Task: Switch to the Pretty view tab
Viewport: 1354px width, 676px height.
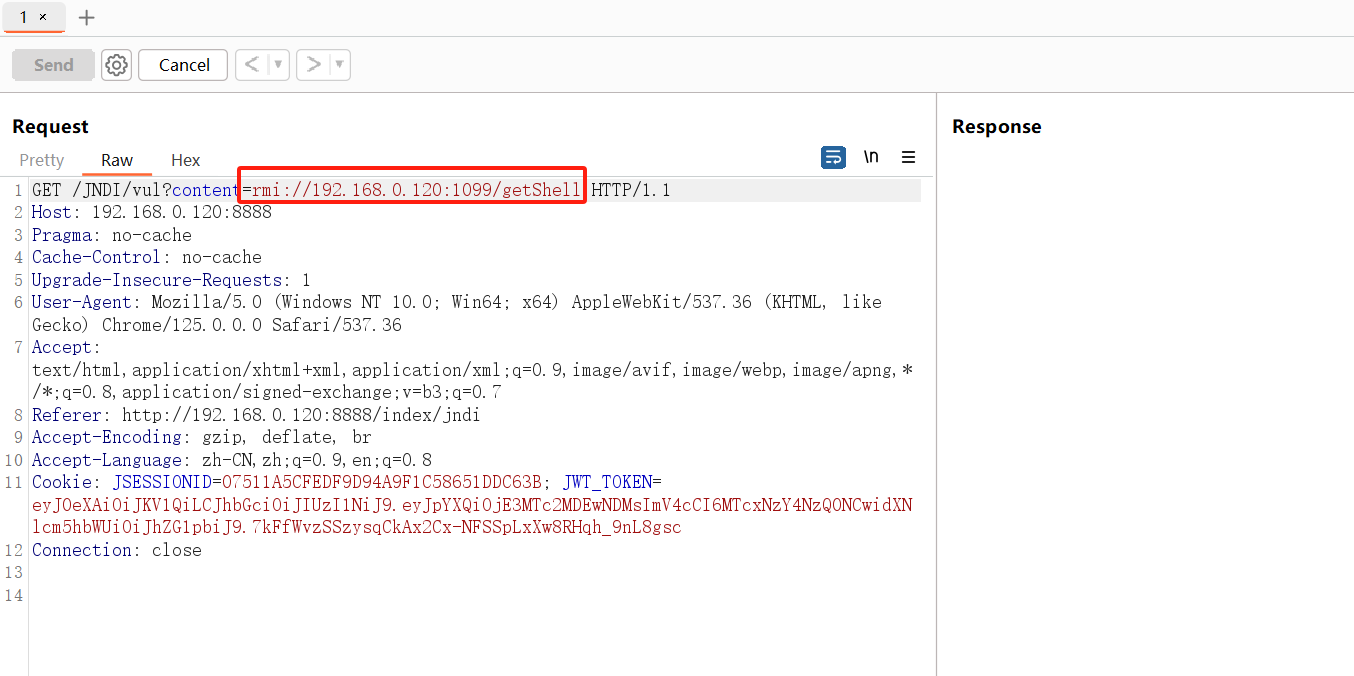Action: coord(42,160)
